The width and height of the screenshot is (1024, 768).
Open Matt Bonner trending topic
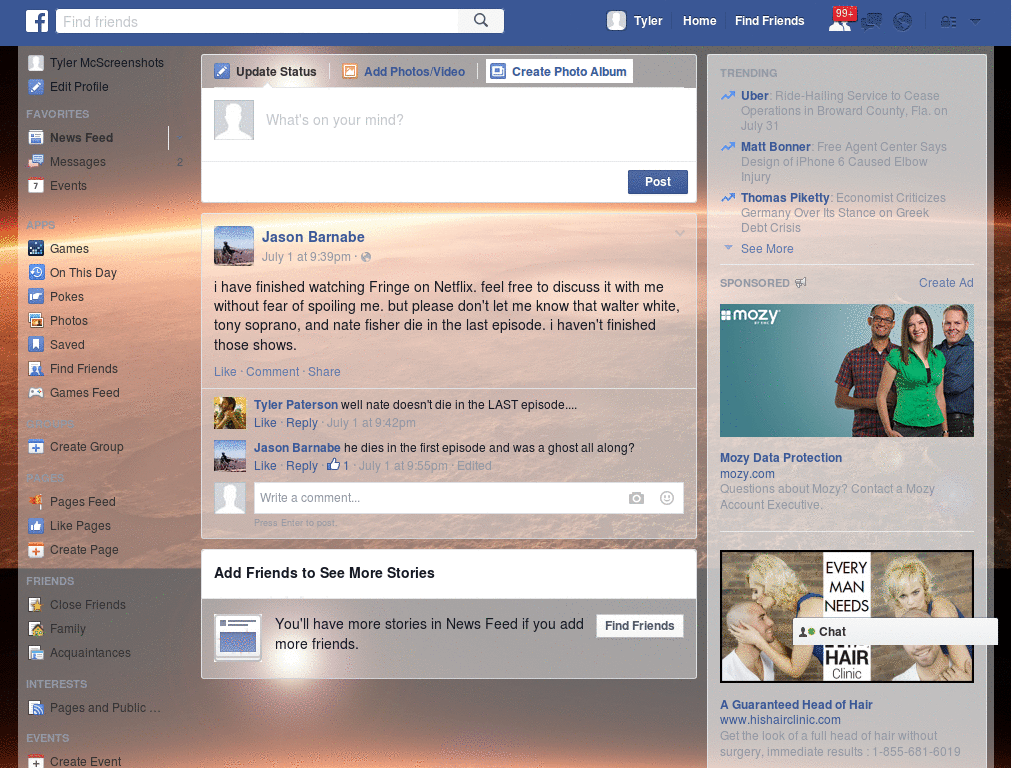click(x=775, y=147)
